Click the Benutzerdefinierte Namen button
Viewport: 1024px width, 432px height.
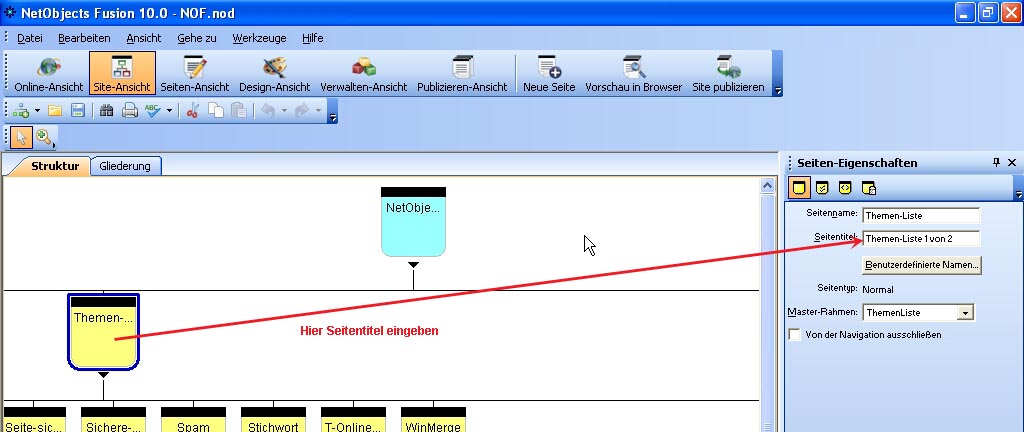pyautogui.click(x=922, y=265)
